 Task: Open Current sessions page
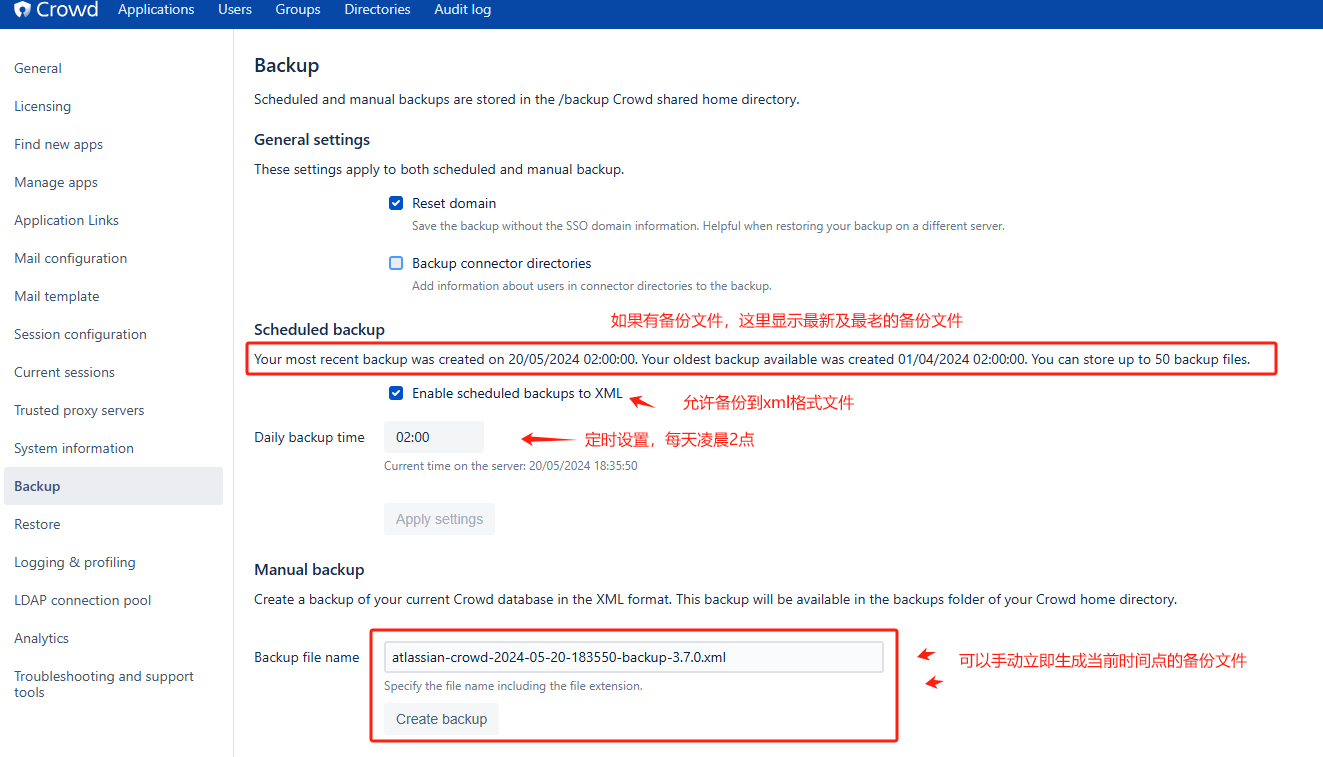[64, 372]
